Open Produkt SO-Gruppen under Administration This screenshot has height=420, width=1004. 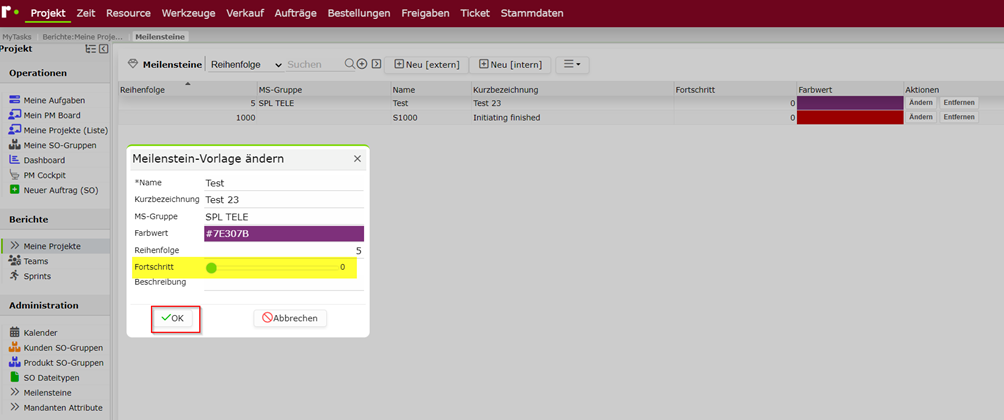click(56, 362)
